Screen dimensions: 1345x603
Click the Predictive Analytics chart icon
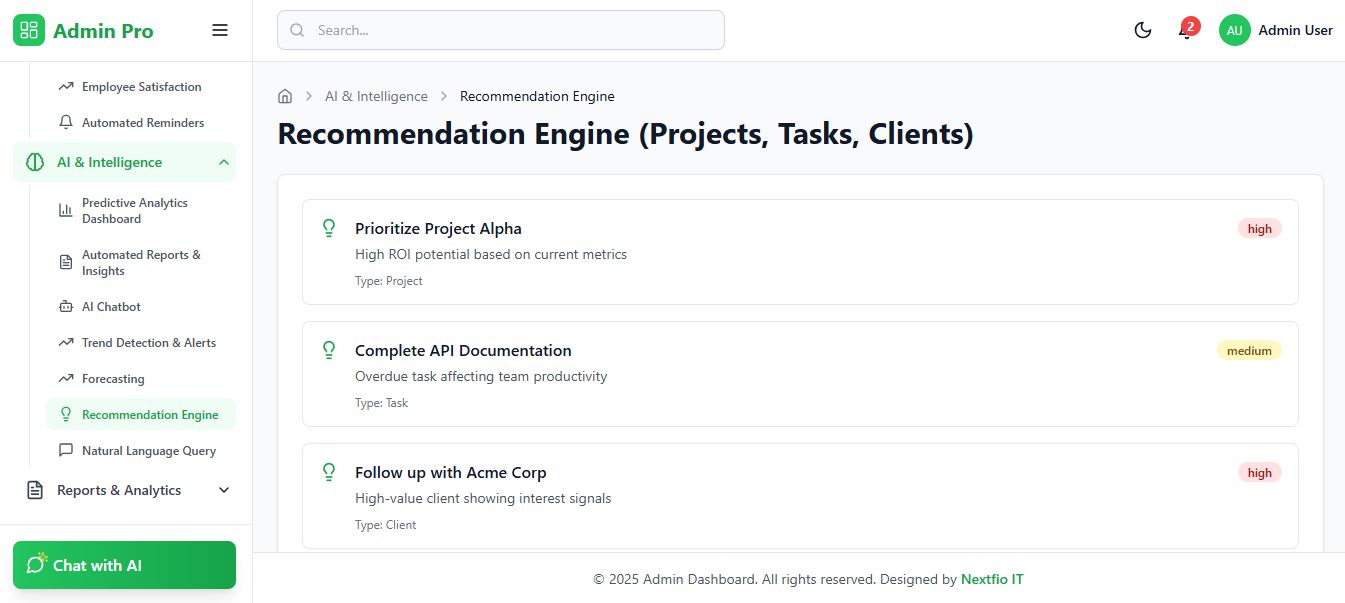(66, 210)
